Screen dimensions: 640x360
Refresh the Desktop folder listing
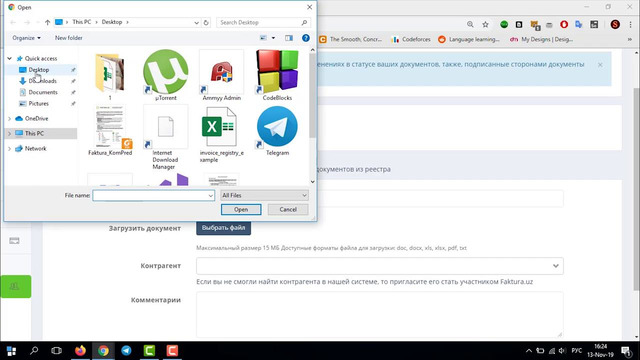(206, 22)
